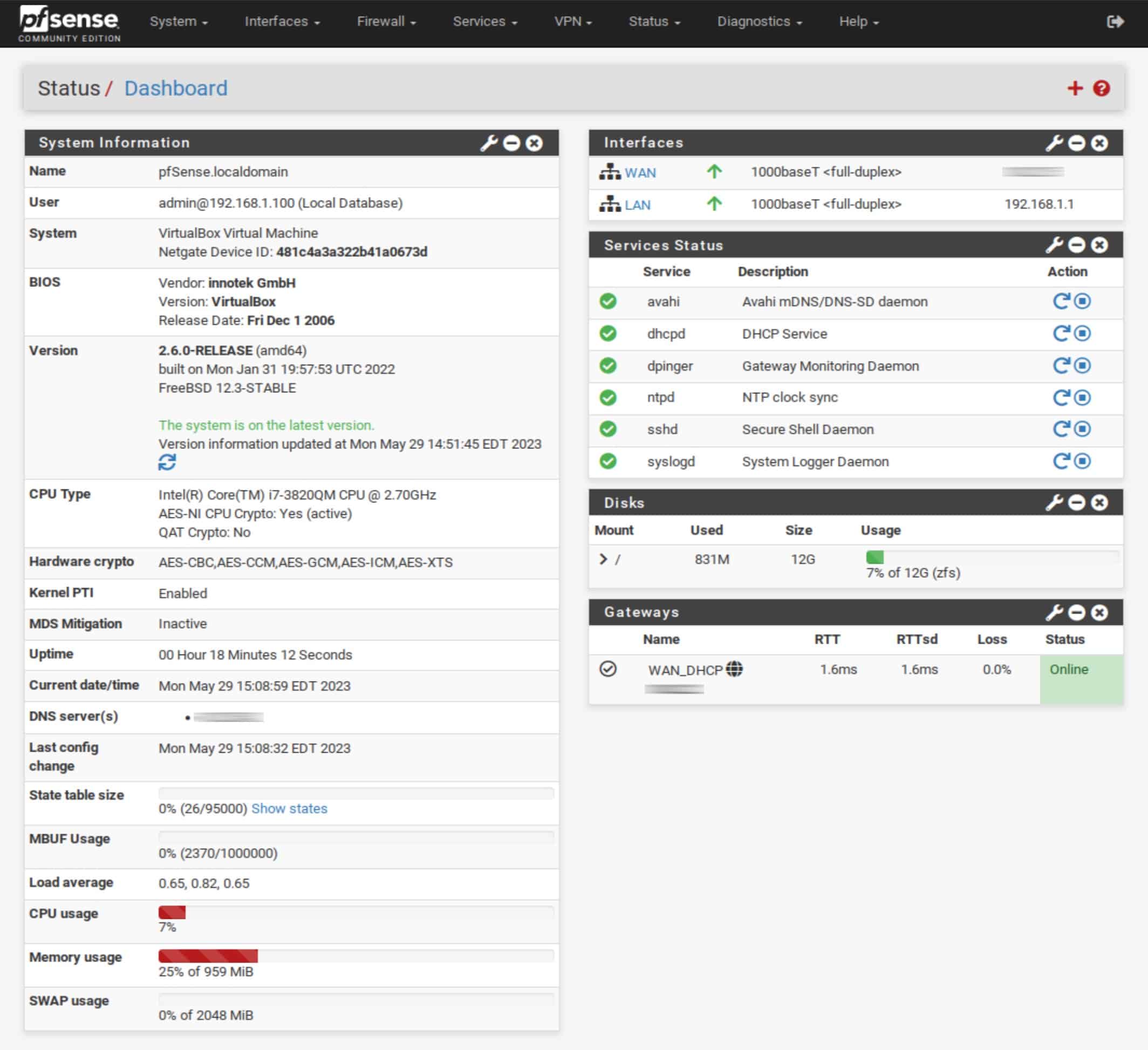Minimize the Disks widget
The width and height of the screenshot is (1148, 1050).
[x=1076, y=502]
